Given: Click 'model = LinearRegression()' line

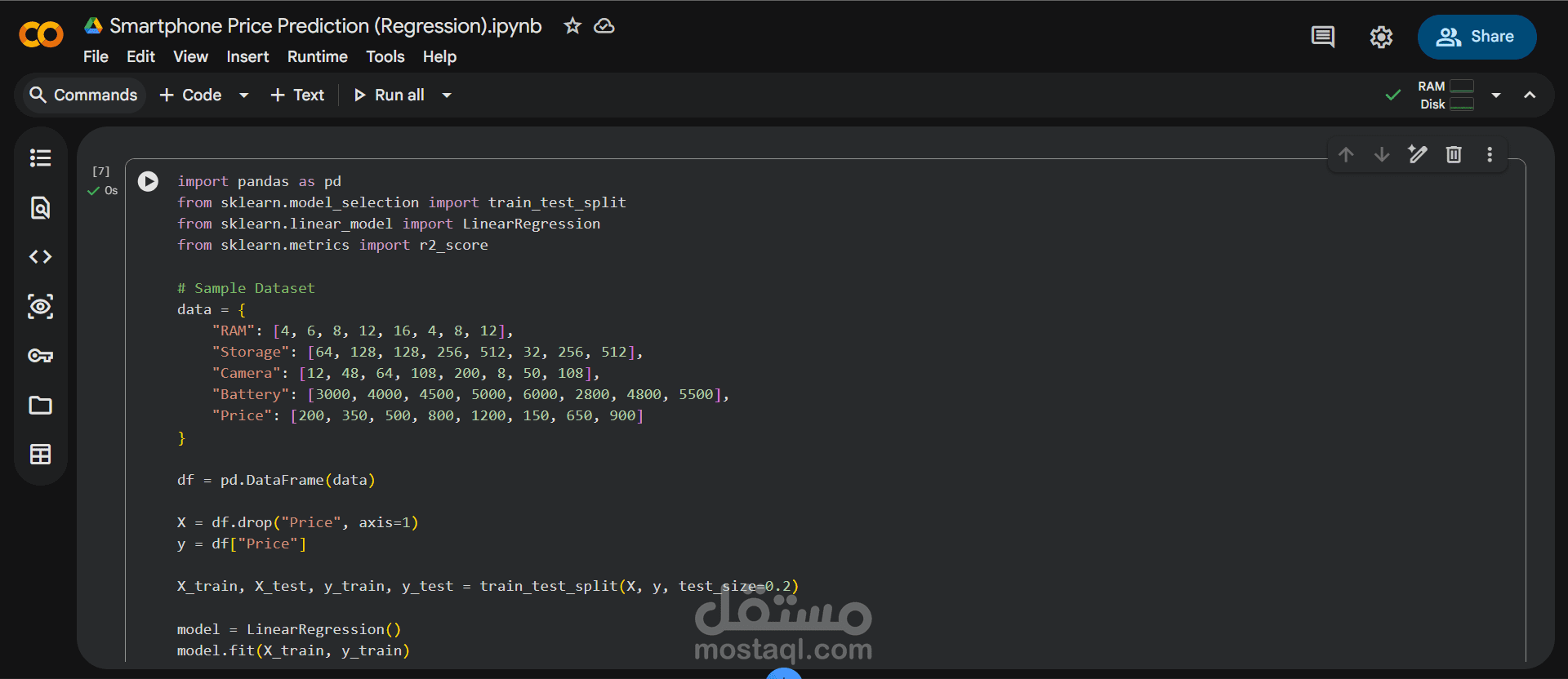Looking at the screenshot, I should [289, 629].
